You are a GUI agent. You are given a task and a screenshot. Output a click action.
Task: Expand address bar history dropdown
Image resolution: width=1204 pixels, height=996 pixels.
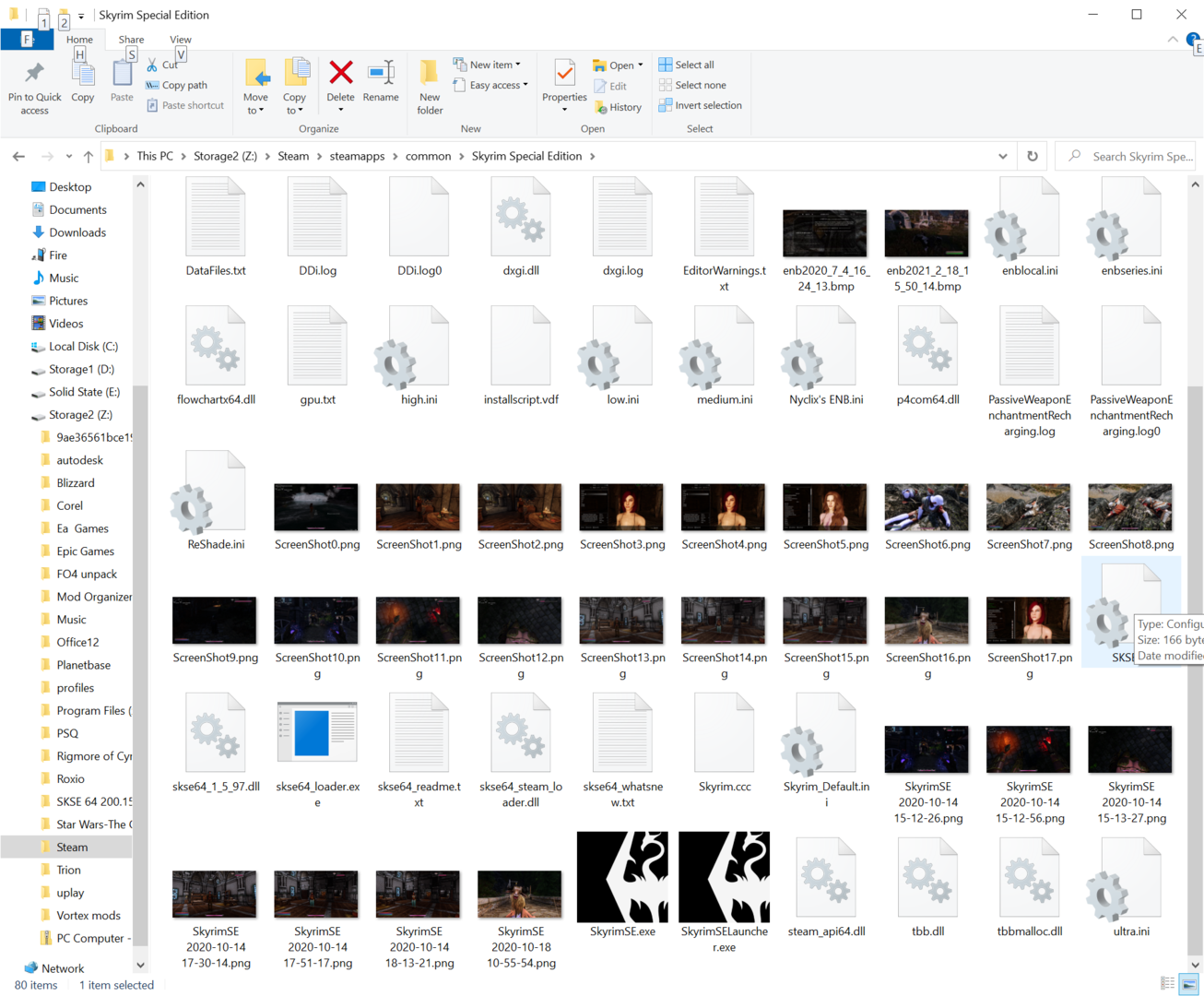click(1003, 157)
